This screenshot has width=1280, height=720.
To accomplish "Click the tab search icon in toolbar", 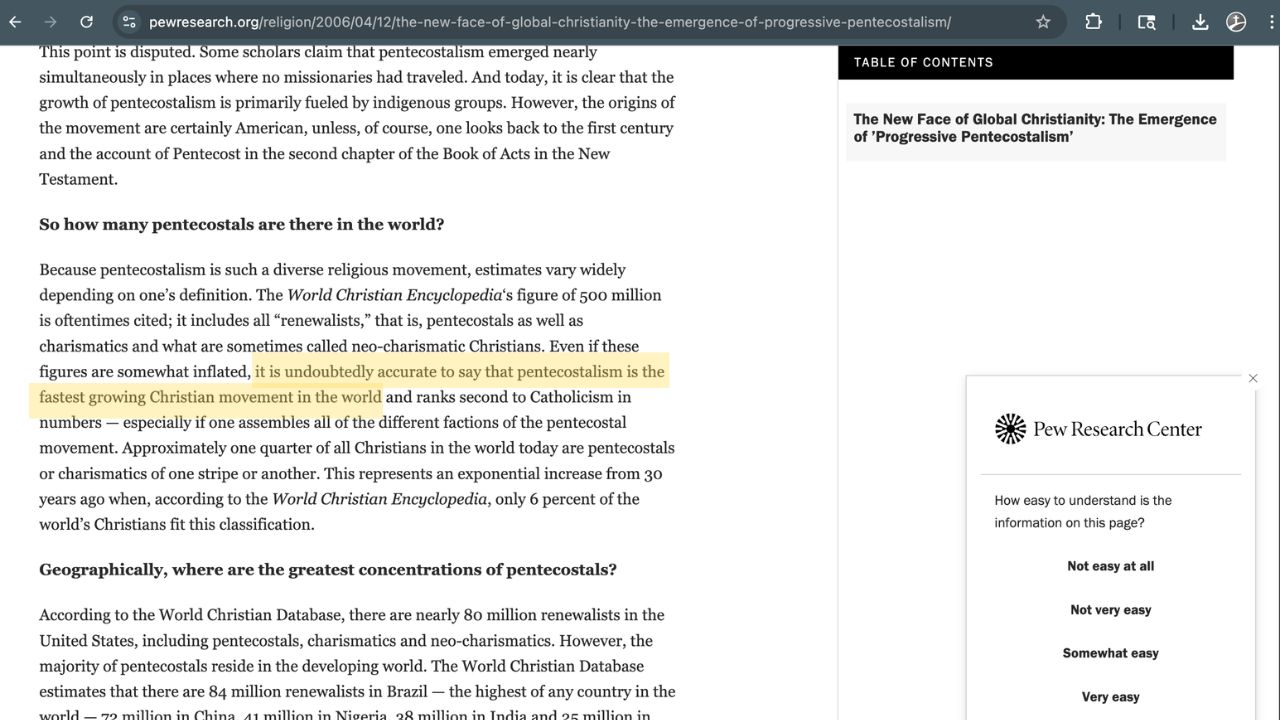I will click(1147, 22).
